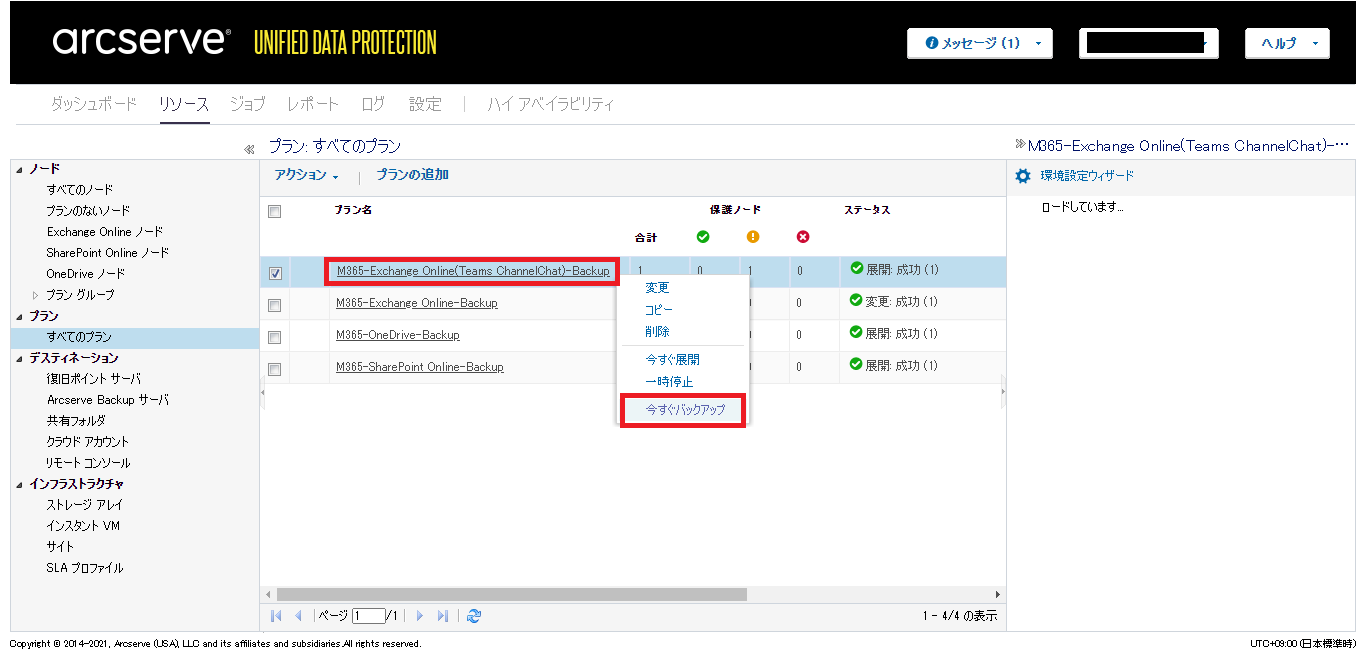1366x653 pixels.
Task: Select SLA プロファイル in the tree
Action: tap(85, 568)
